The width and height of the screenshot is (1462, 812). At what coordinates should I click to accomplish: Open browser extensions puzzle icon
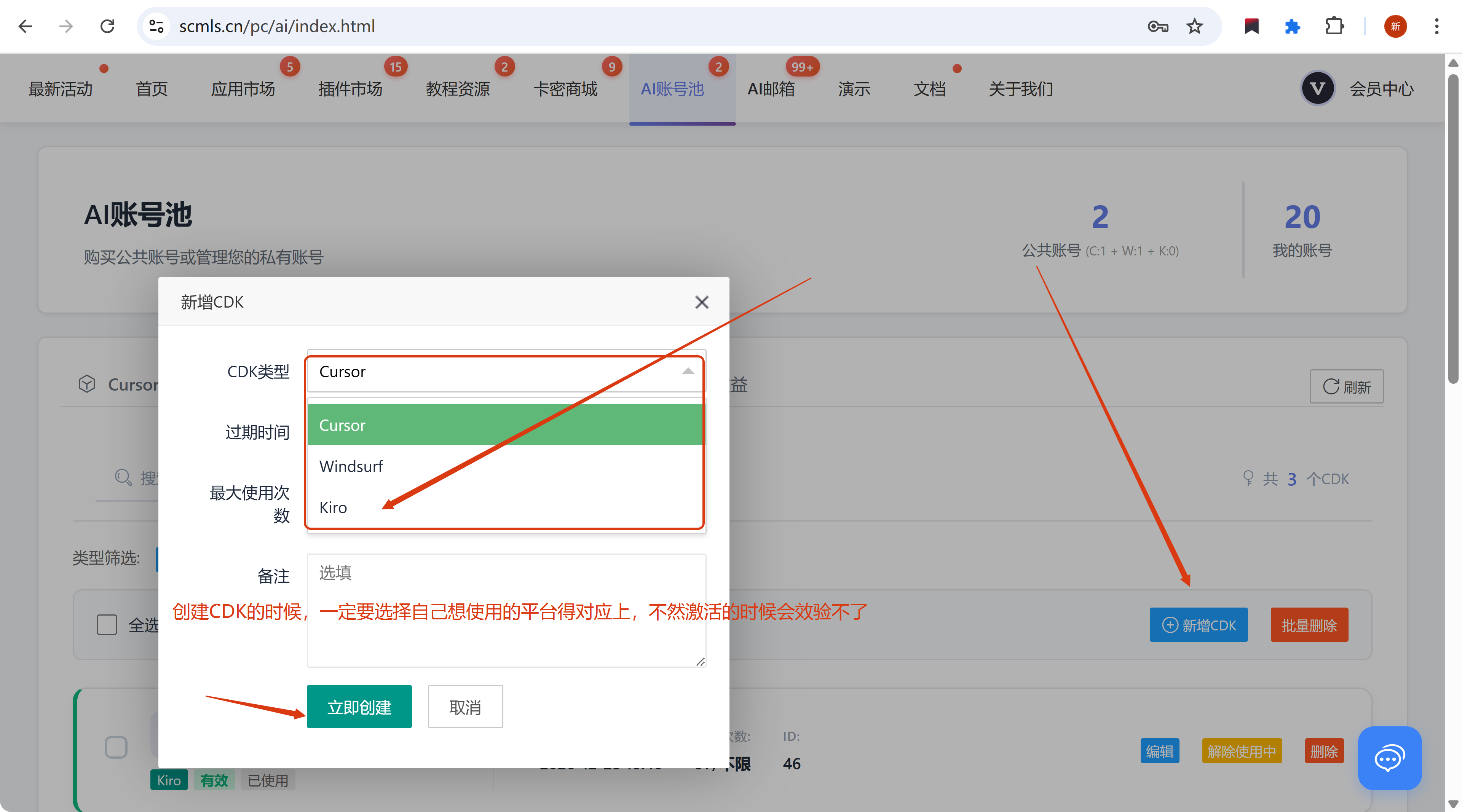1334,26
